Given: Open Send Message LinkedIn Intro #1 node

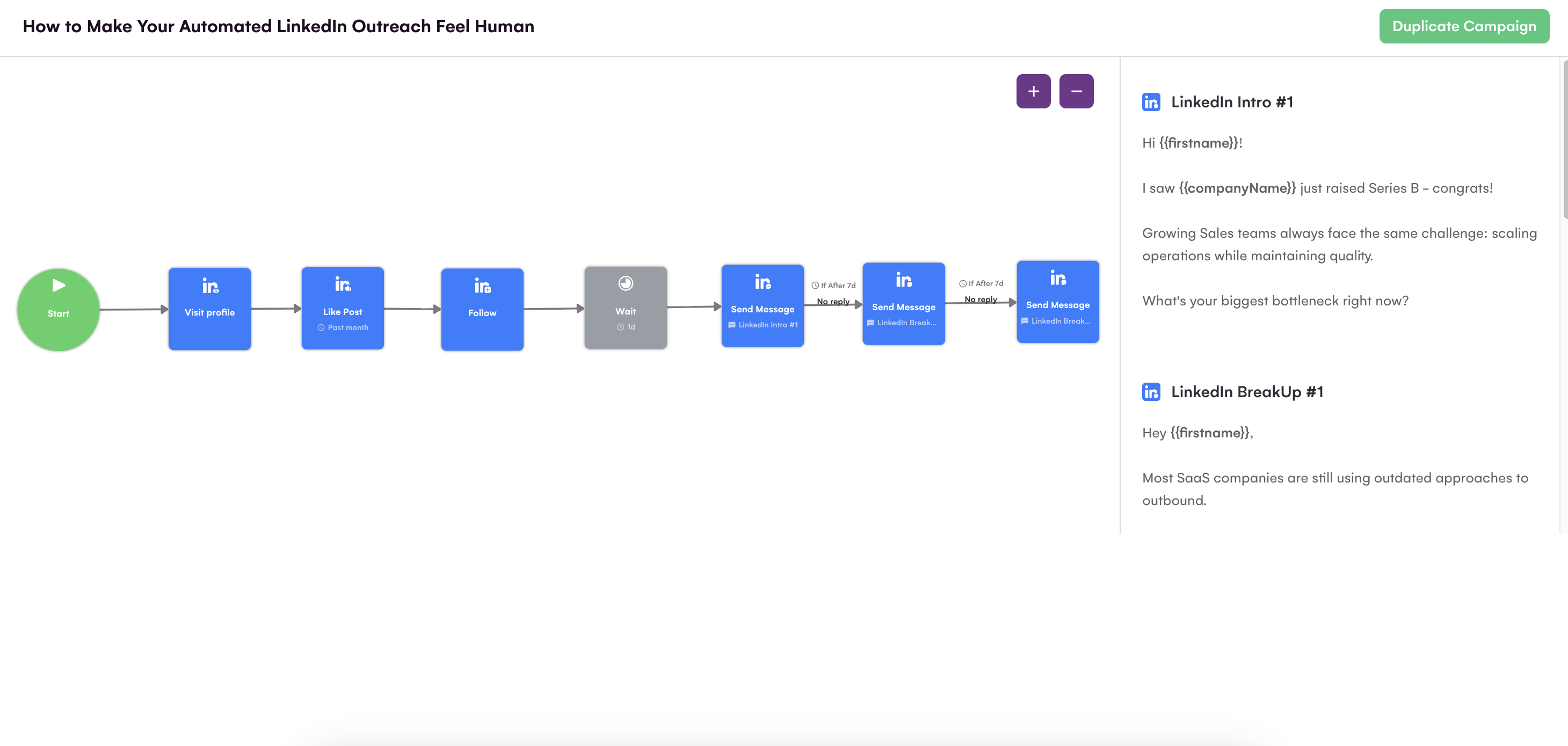Looking at the screenshot, I should click(762, 305).
